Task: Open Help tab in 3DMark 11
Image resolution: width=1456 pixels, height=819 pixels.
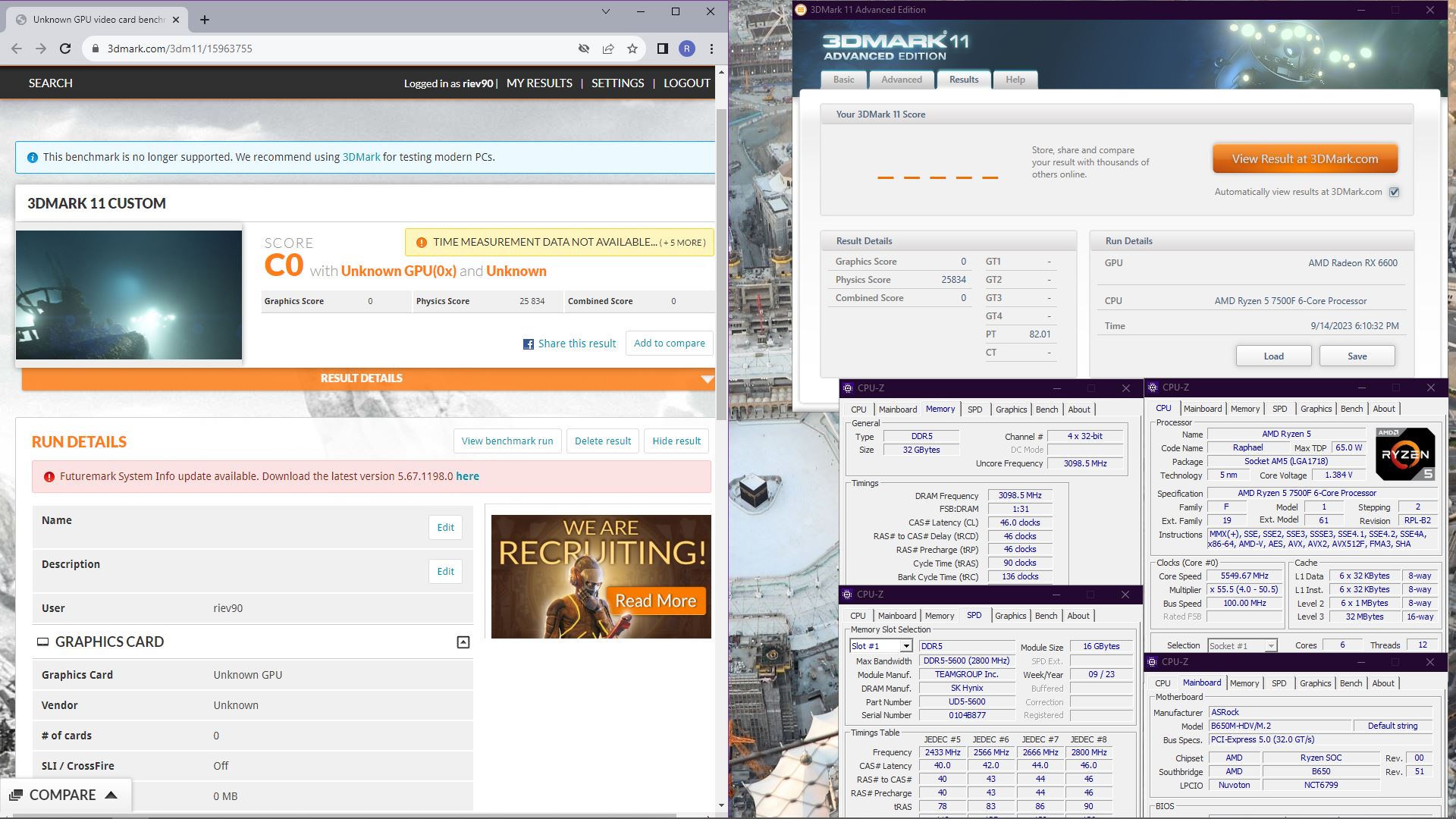Action: pyautogui.click(x=1015, y=80)
